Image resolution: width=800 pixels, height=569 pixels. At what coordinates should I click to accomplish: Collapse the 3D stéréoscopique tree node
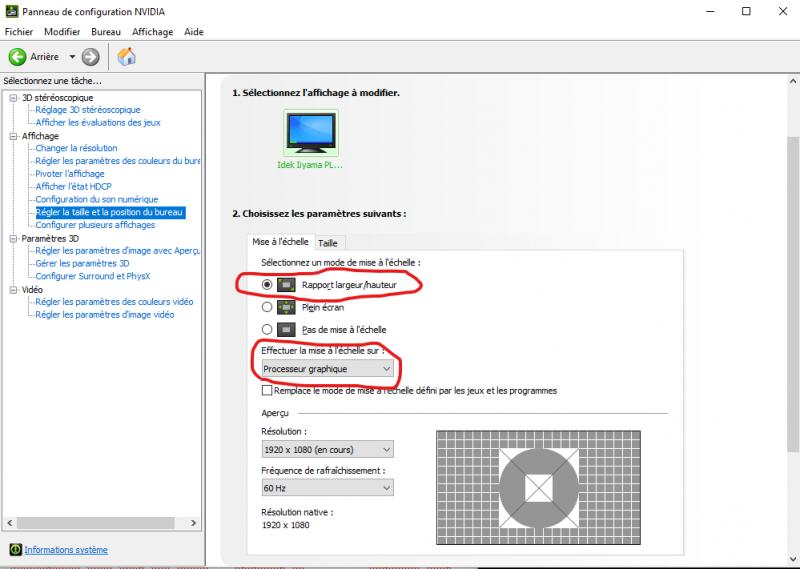(x=13, y=97)
